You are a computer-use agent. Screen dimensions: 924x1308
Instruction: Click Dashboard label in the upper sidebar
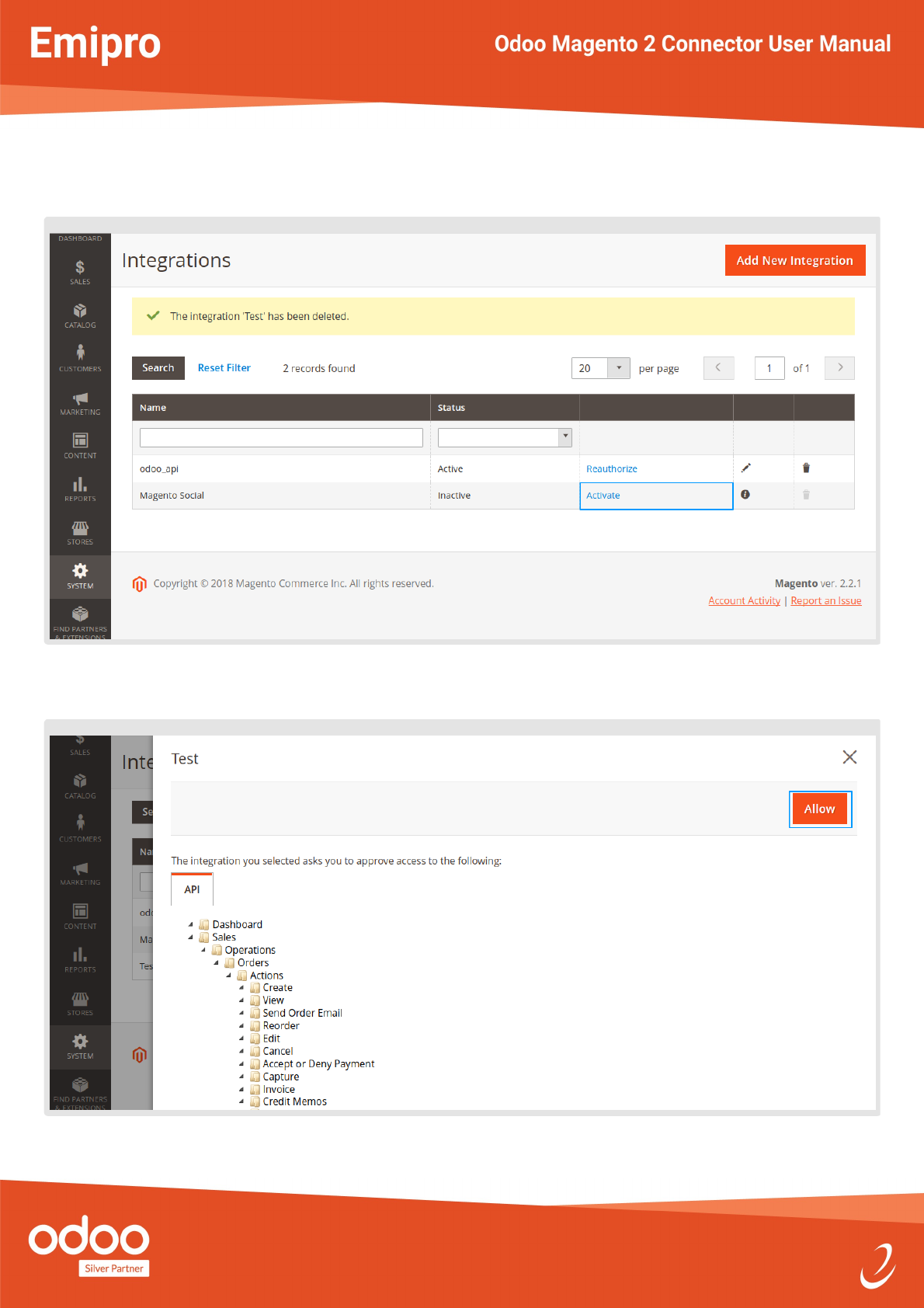[80, 238]
